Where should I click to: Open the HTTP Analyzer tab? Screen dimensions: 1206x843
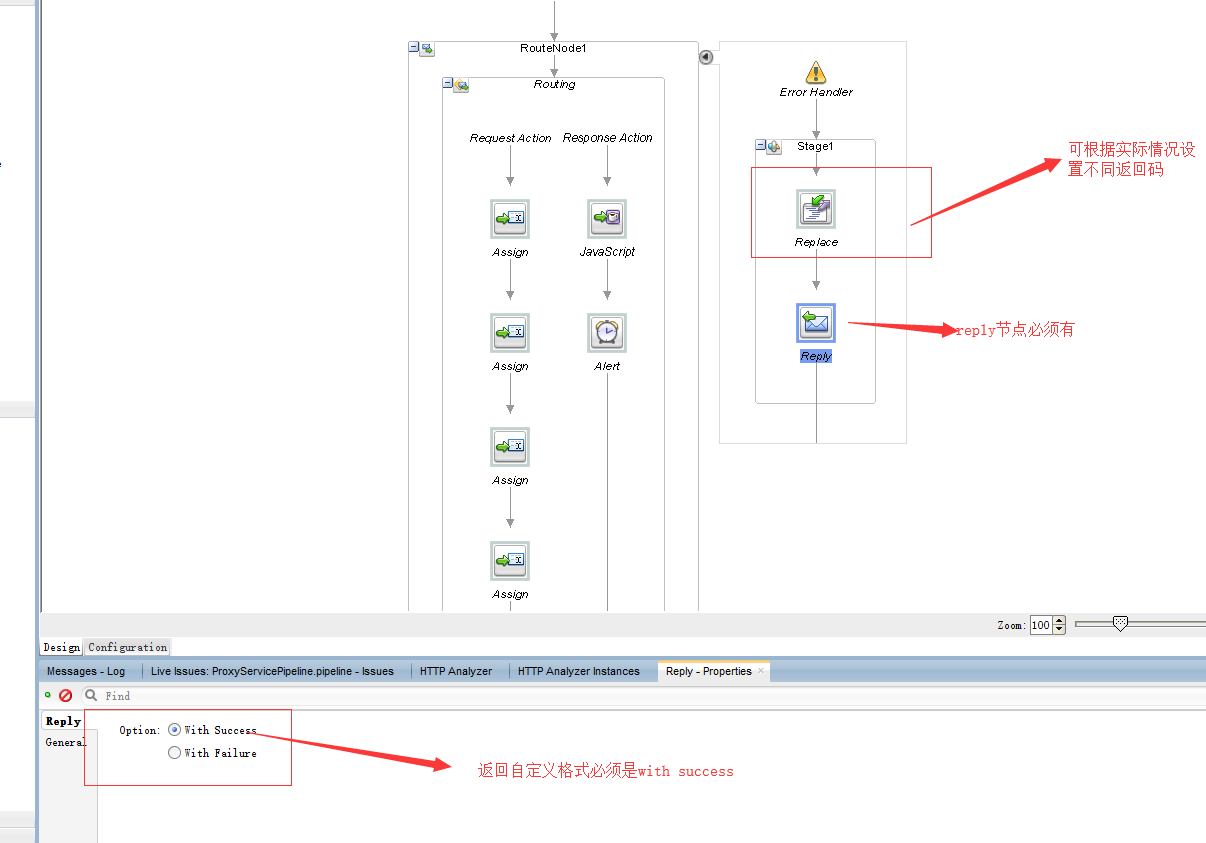[x=455, y=671]
